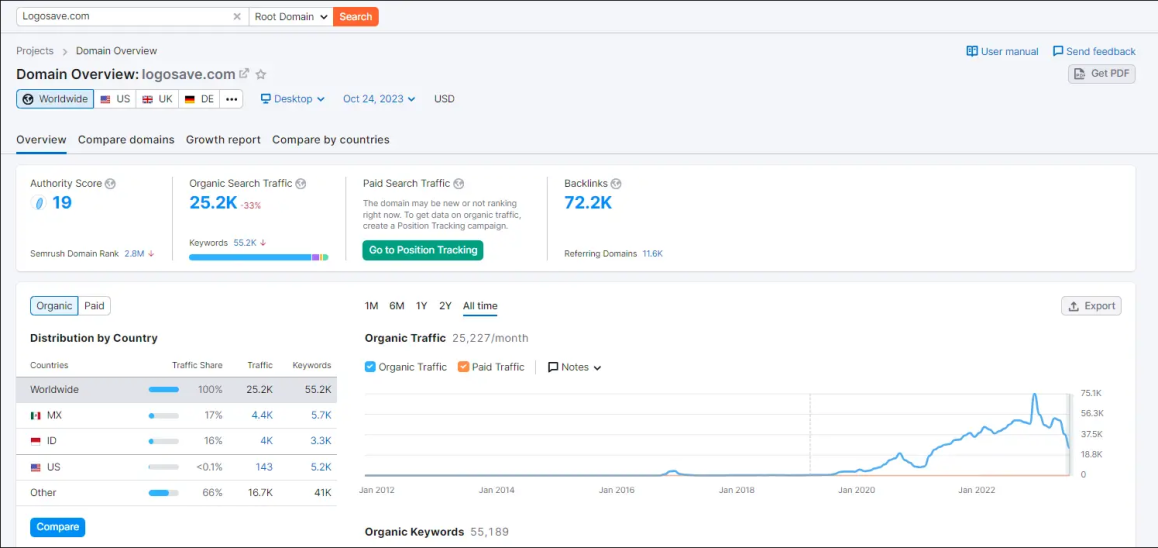
Task: Click the US flag icon in the distribution table
Action: tap(35, 467)
